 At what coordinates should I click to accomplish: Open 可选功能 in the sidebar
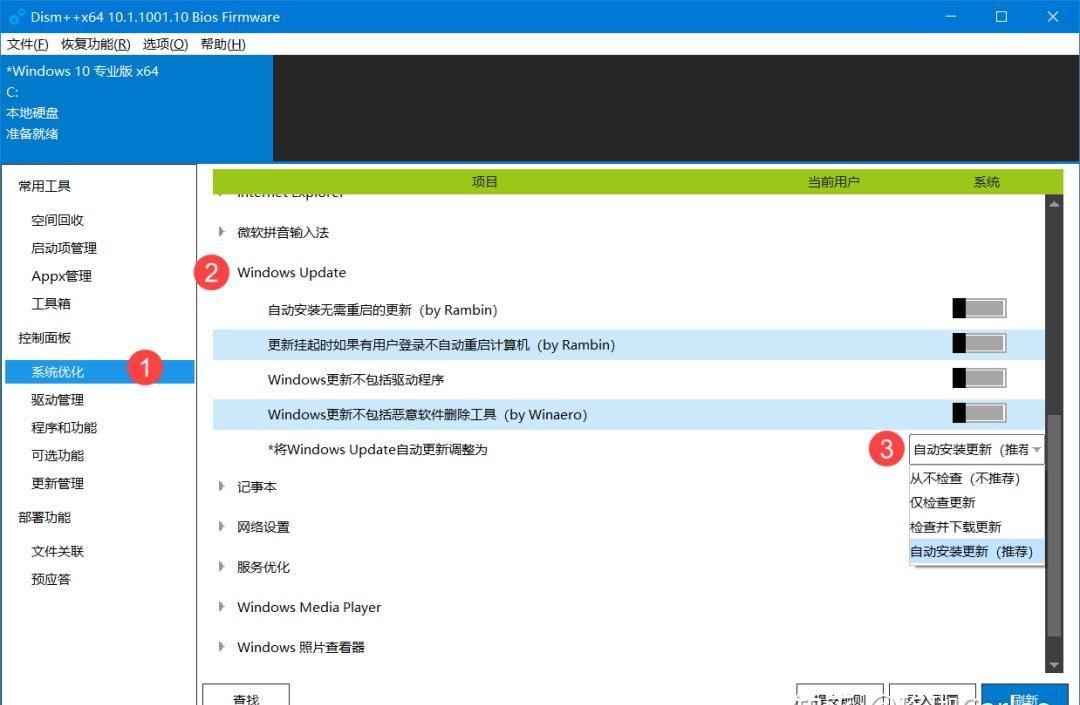tap(57, 456)
